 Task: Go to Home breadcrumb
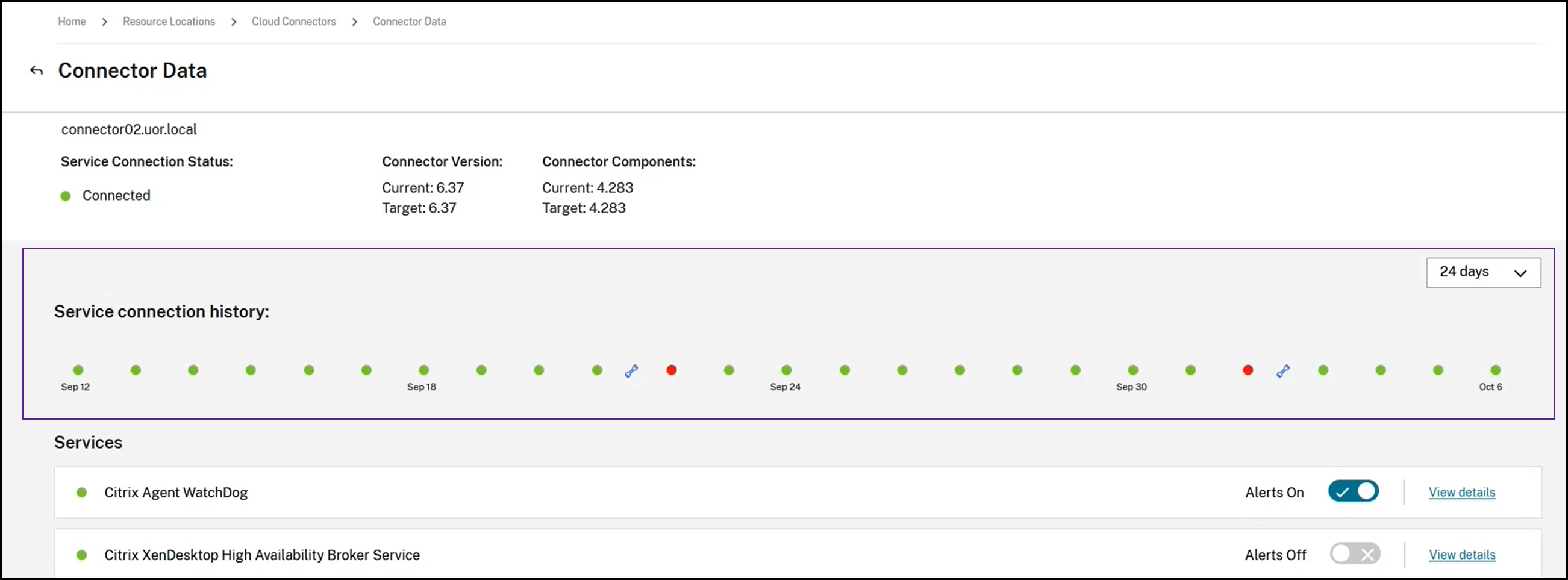point(72,21)
